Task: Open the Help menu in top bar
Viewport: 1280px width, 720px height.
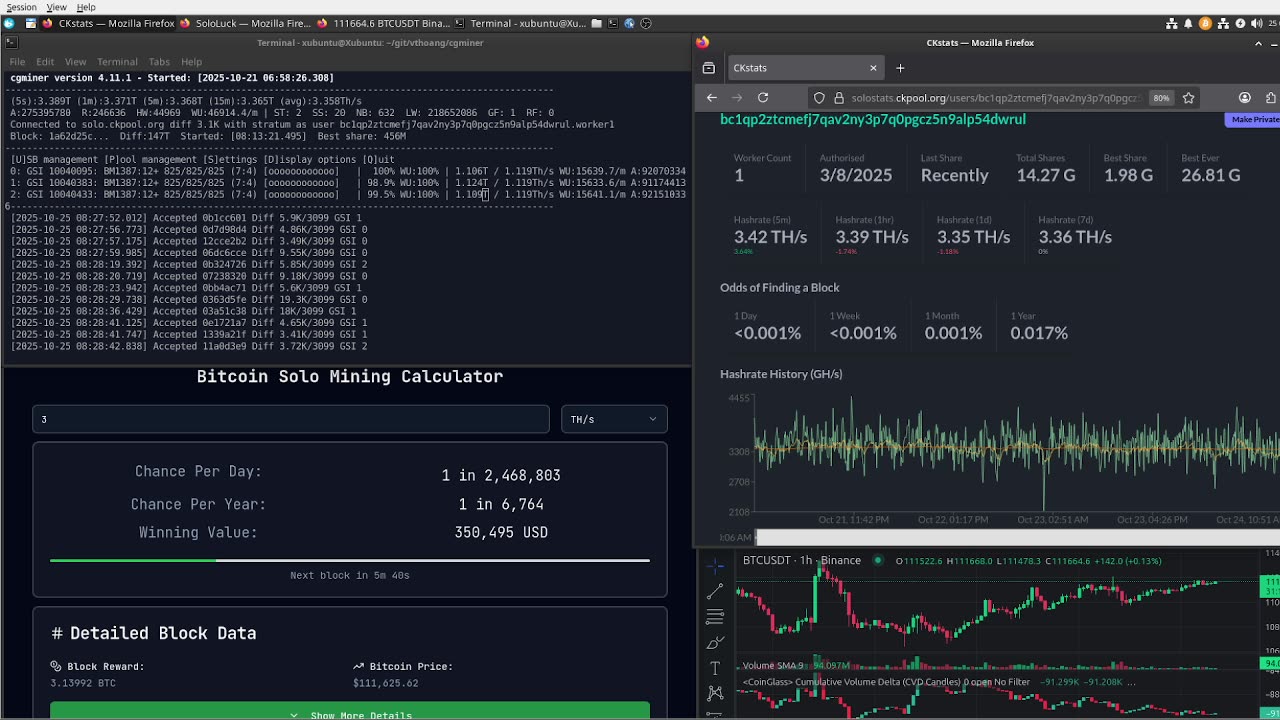Action: pyautogui.click(x=86, y=7)
